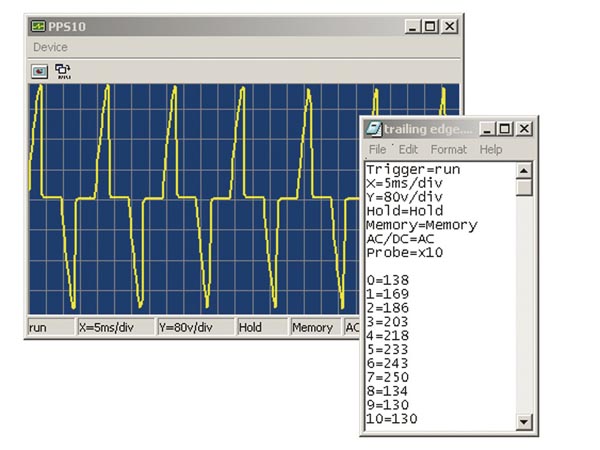Screen dimensions: 600x450
Task: Click the 'X=5ms/div' line in notepad
Action: [404, 183]
